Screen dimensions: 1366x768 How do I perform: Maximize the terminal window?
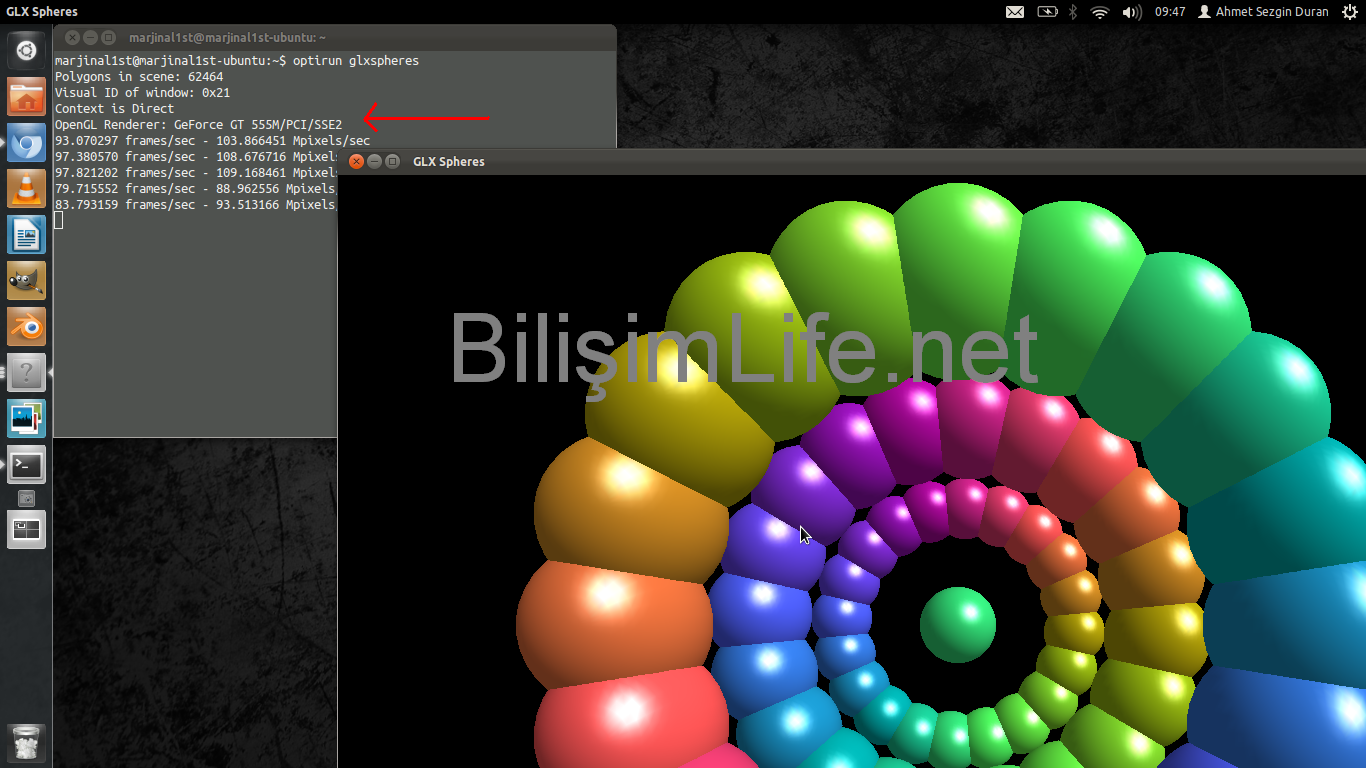pyautogui.click(x=109, y=37)
